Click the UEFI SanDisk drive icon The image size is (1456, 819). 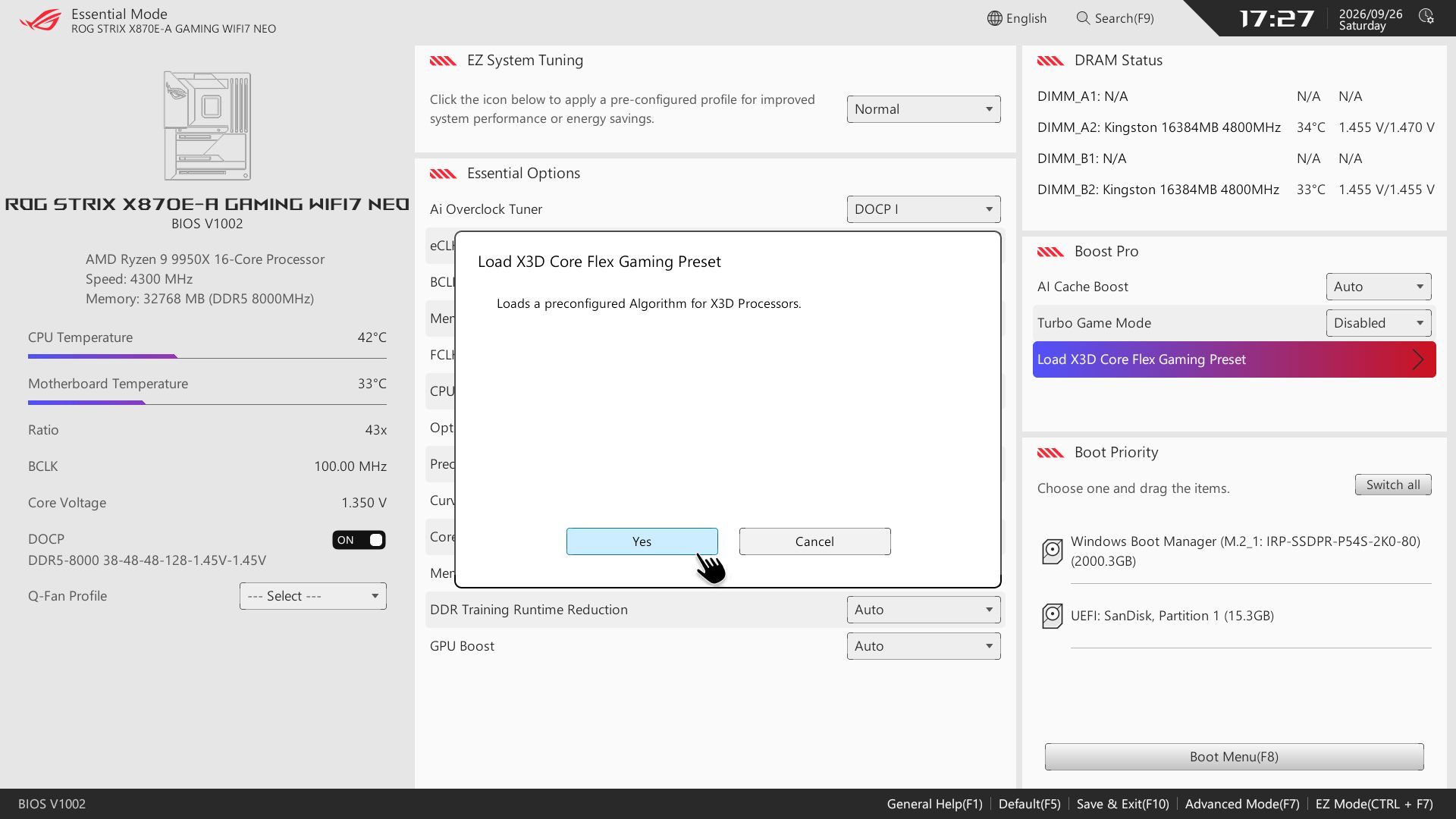point(1052,616)
